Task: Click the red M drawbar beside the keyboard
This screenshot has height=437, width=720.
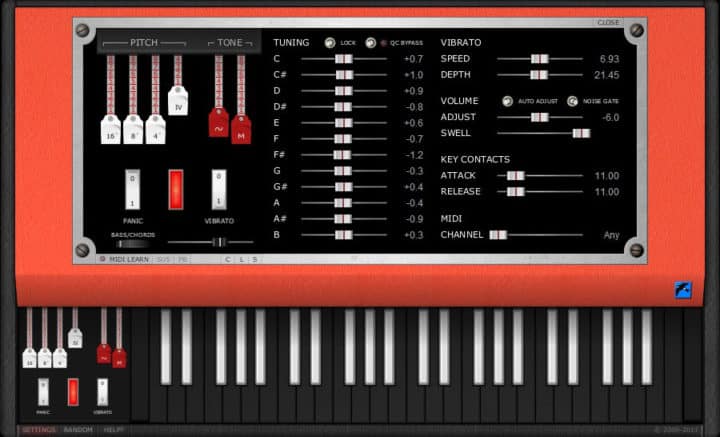Action: coord(119,358)
